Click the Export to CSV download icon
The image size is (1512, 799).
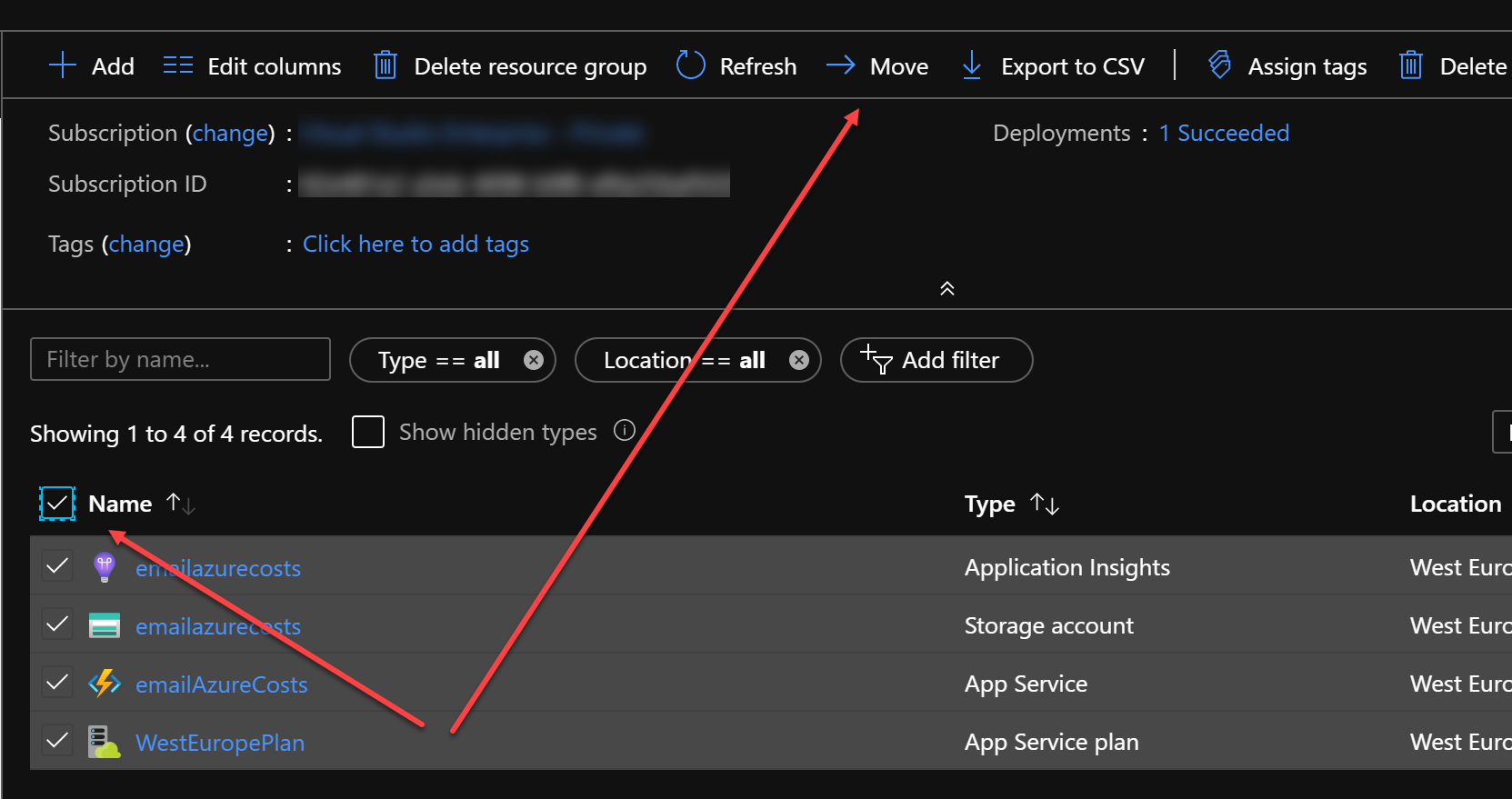972,65
